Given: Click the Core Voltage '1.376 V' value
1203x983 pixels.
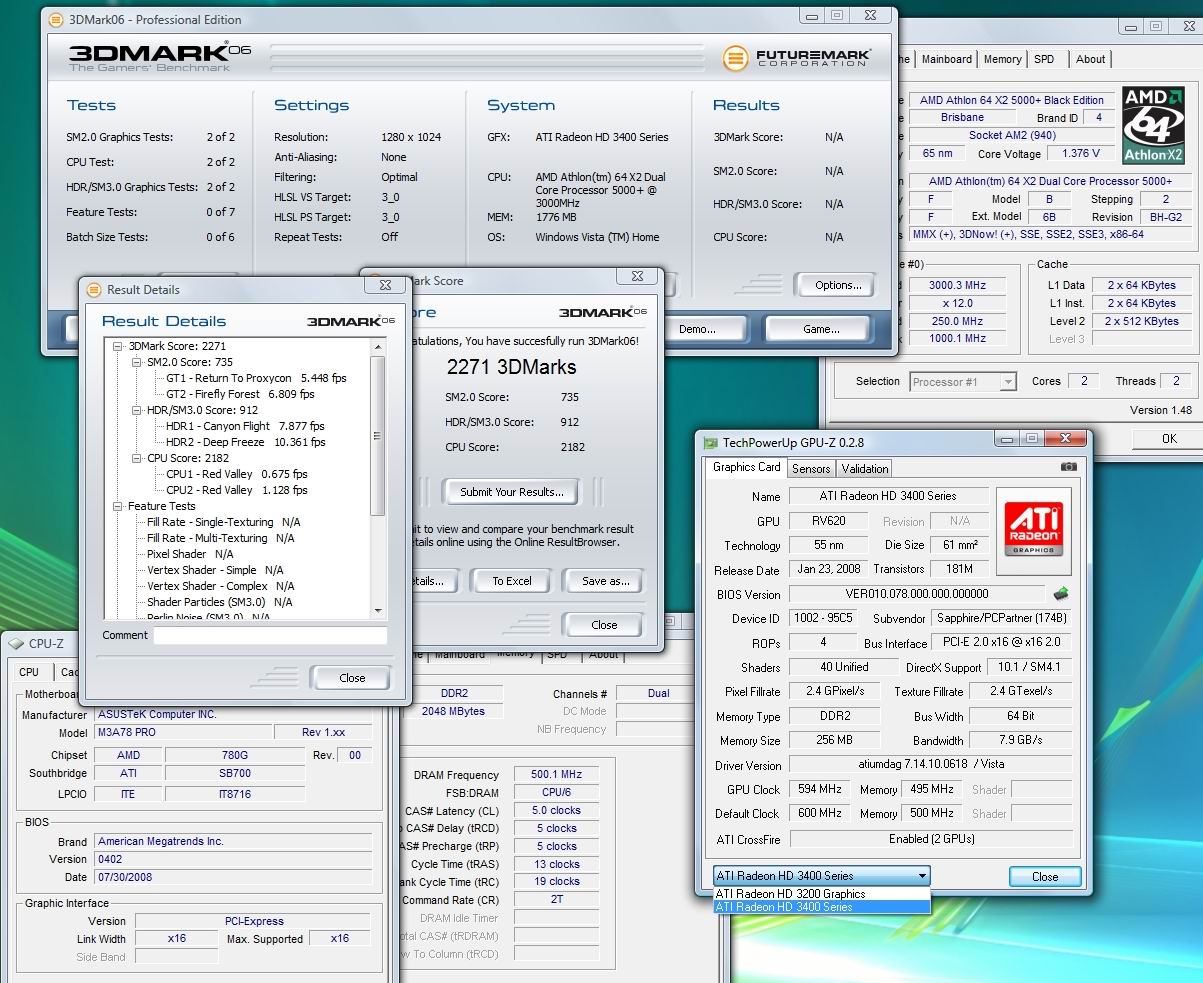Looking at the screenshot, I should (x=1081, y=154).
